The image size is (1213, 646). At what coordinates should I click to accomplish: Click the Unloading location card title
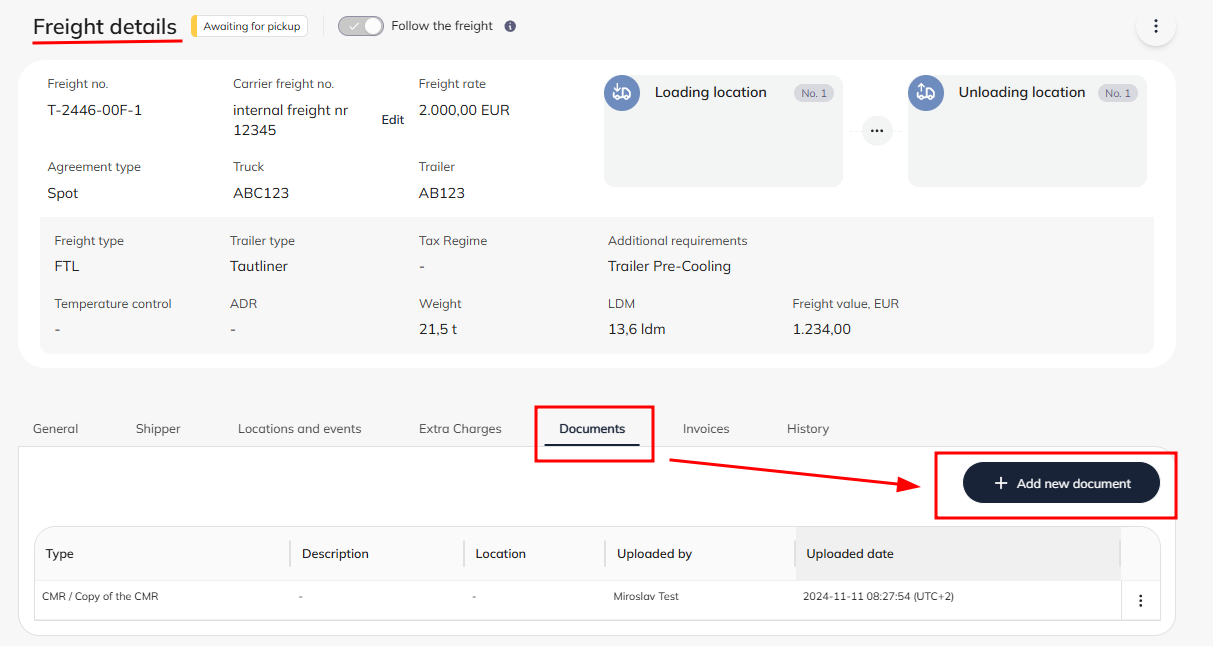coord(1022,92)
